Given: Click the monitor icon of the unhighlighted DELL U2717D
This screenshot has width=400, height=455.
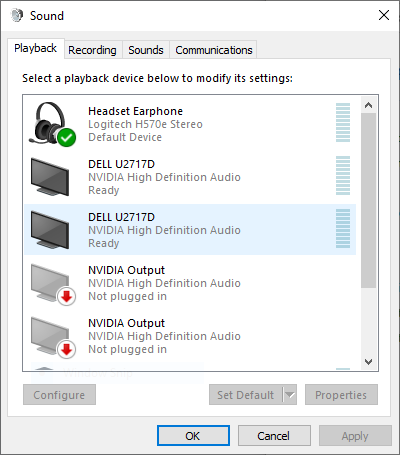Looking at the screenshot, I should (x=50, y=177).
